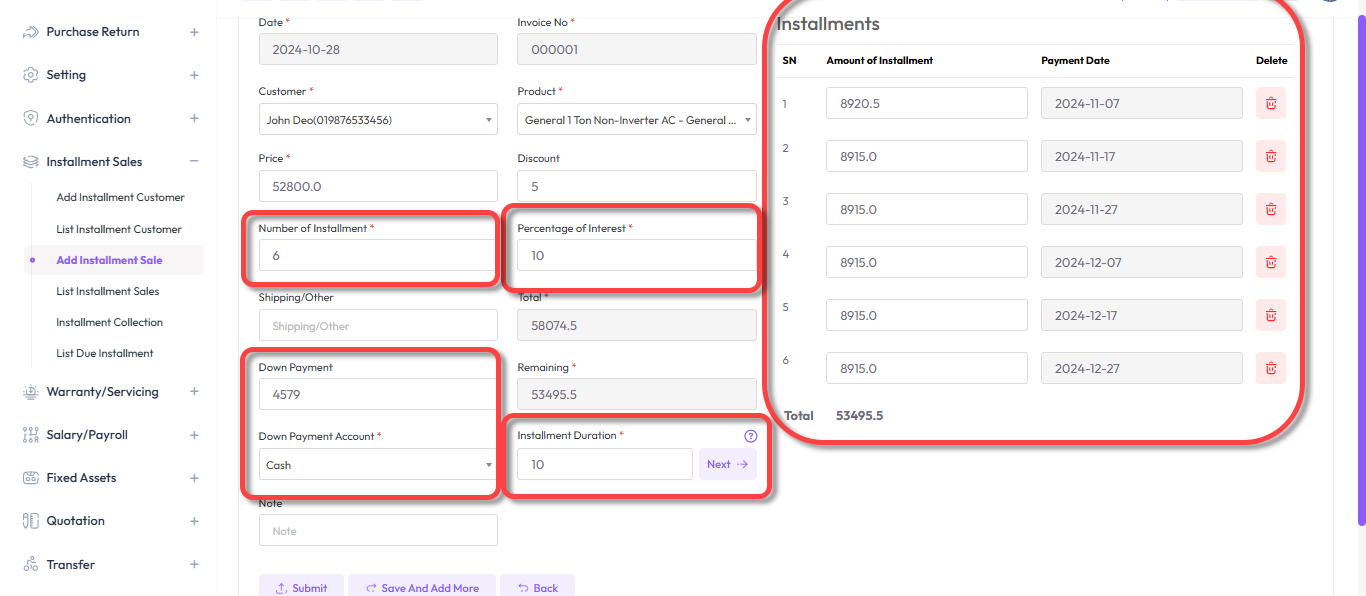Screen dimensions: 1366x596
Task: Click the Warranty/Servicing sidebar icon
Action: point(30,392)
